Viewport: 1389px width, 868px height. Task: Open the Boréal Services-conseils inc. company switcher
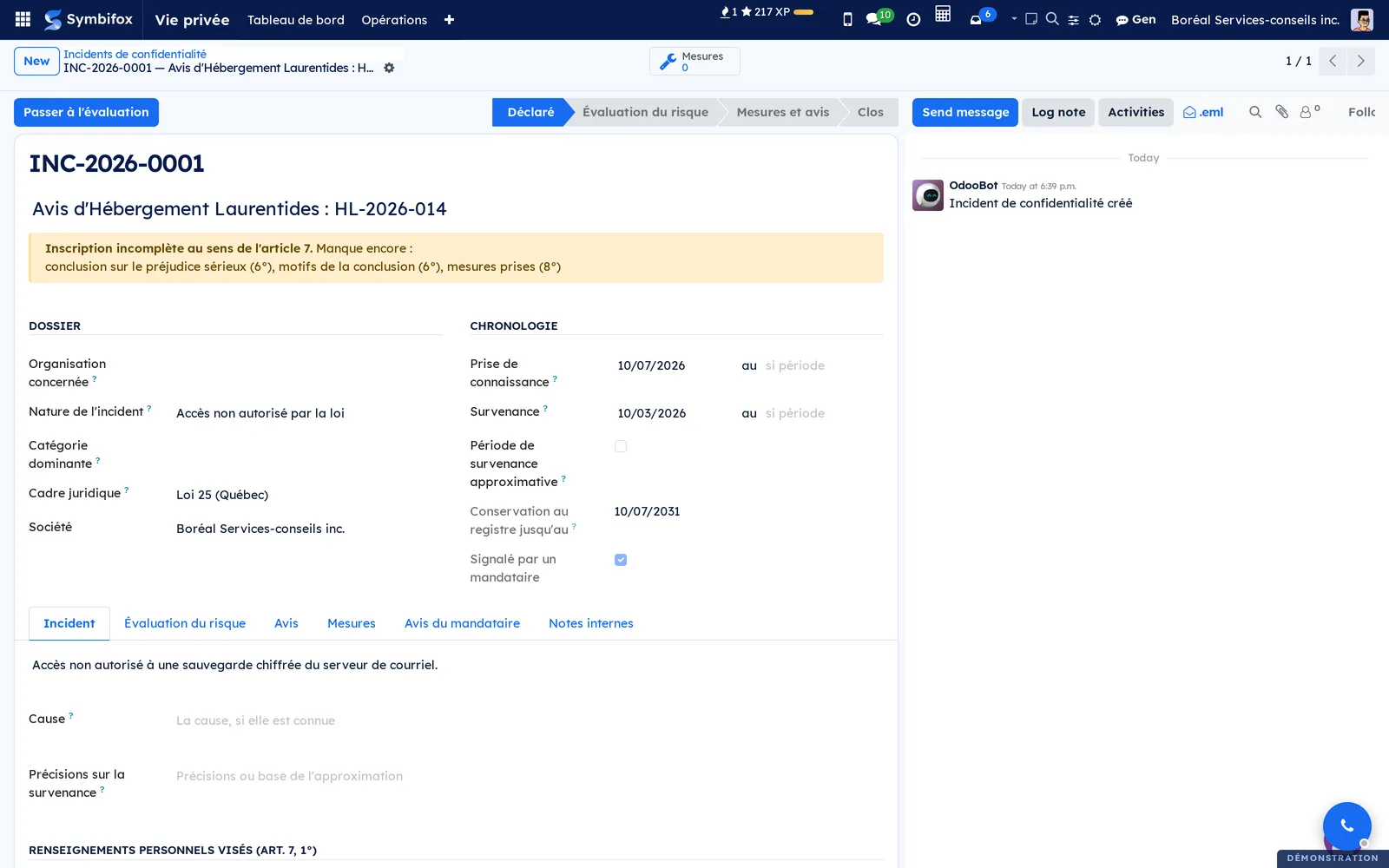click(1255, 20)
